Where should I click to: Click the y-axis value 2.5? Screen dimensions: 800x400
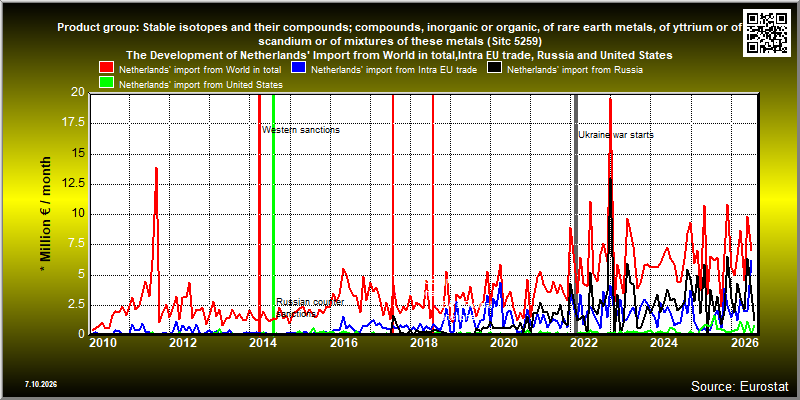coord(77,305)
